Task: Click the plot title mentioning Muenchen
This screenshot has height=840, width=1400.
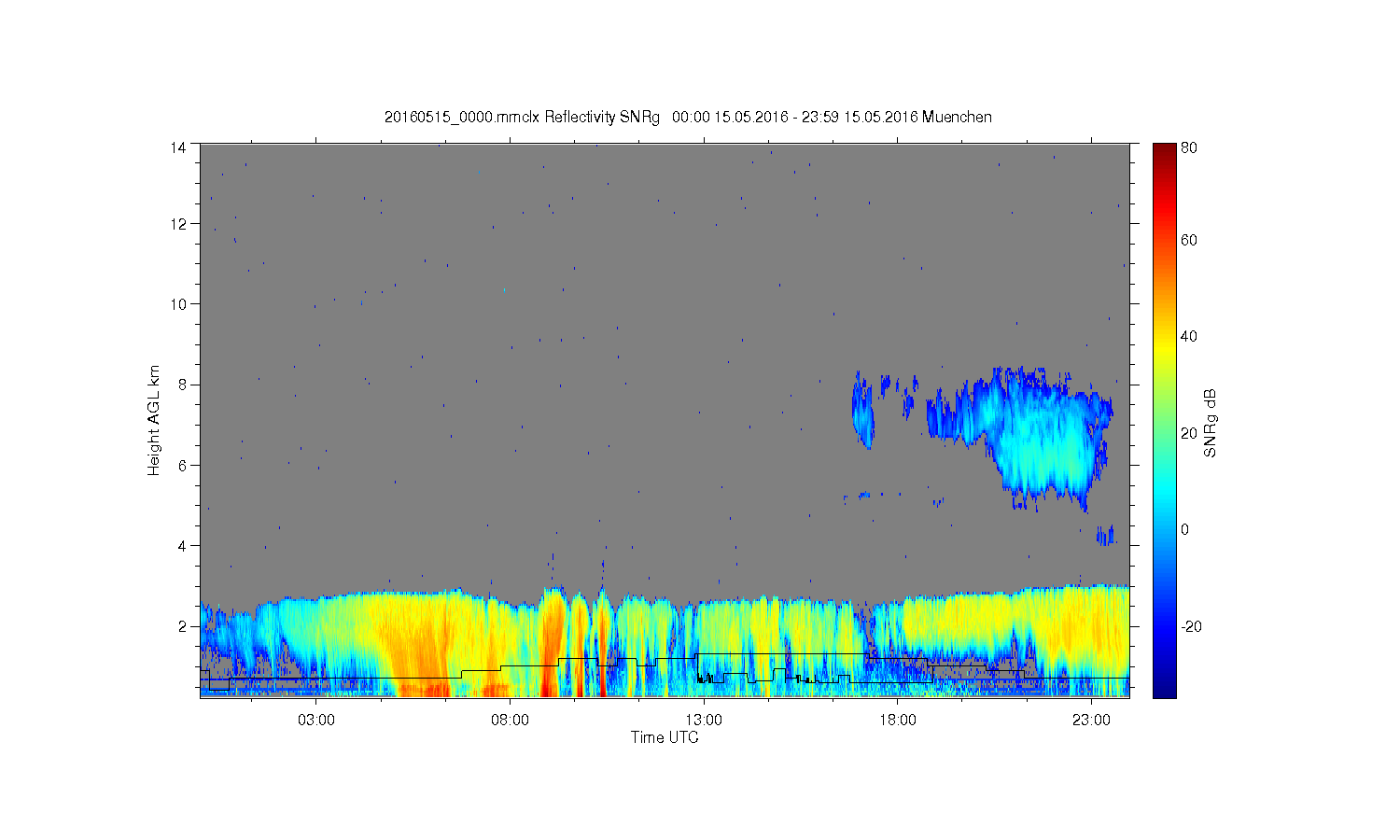Action: coord(688,118)
